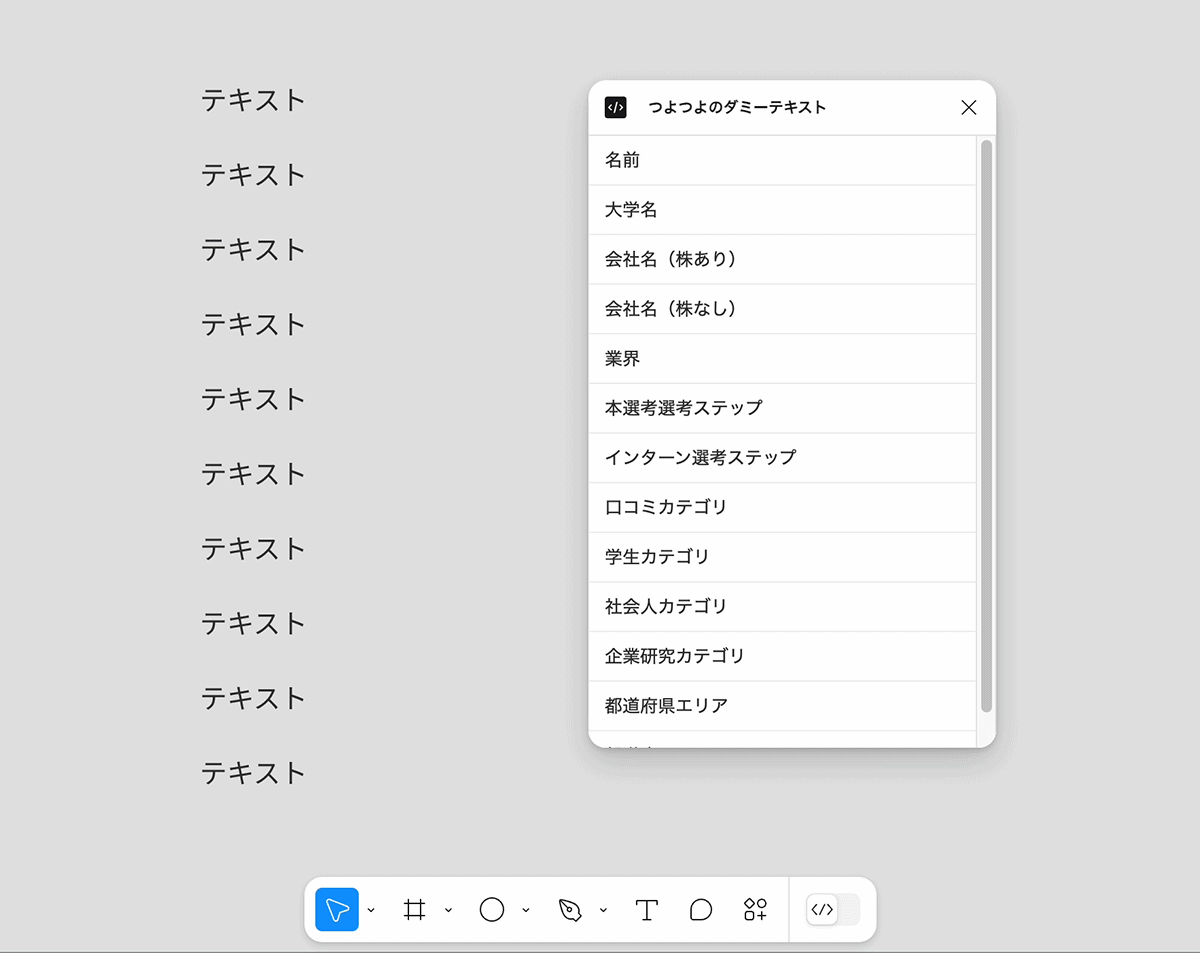Open Move tool options chevron

(x=371, y=910)
